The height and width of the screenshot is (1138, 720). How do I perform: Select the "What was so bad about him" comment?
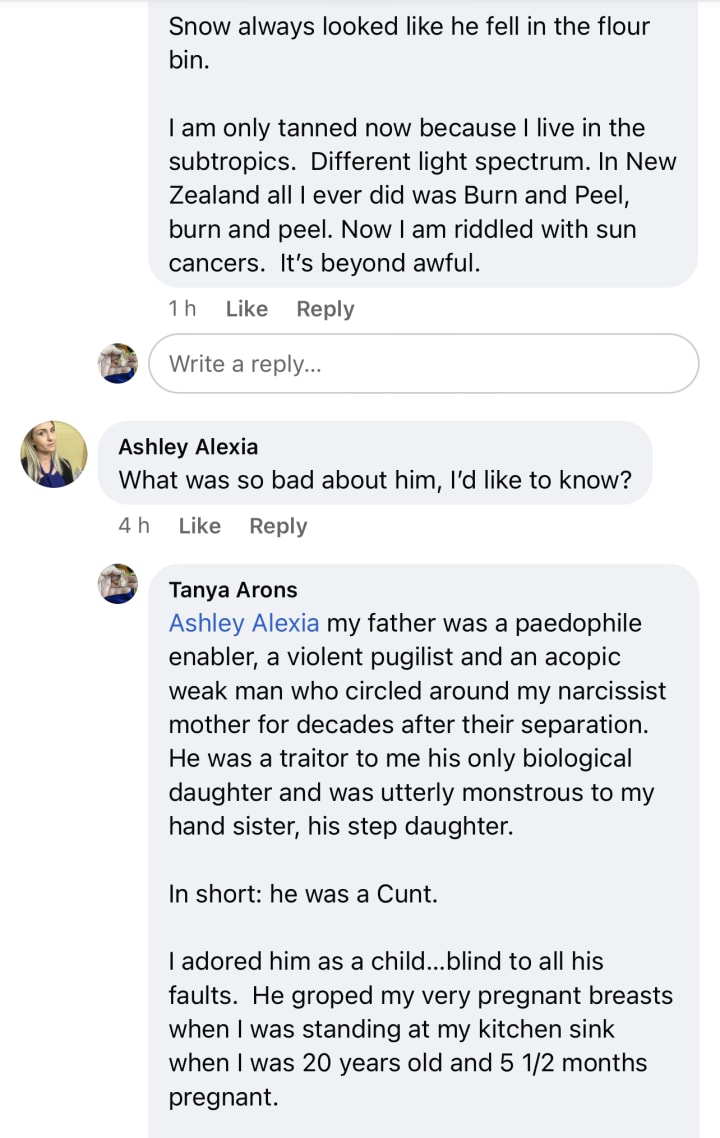375,480
